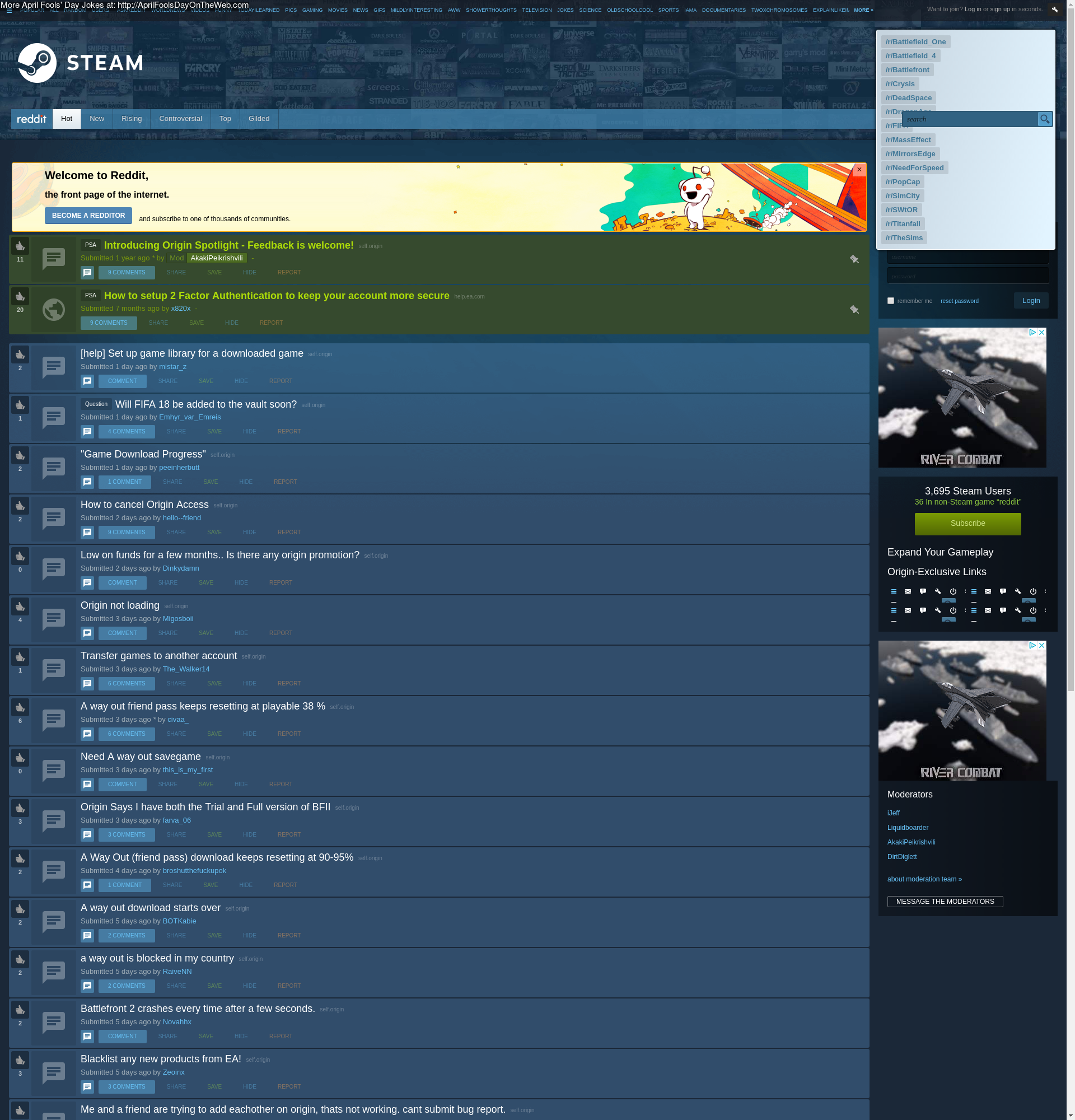Upvote 'How to cancel Origin Access' post

coord(20,505)
